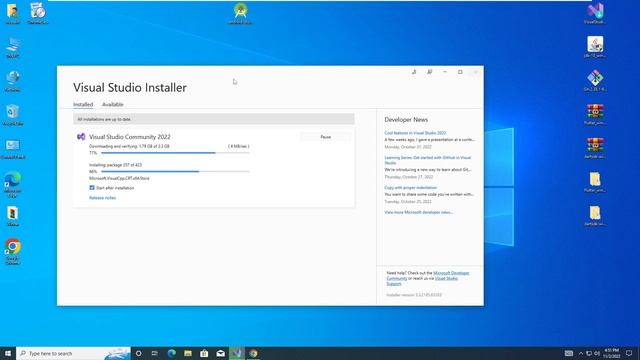The height and width of the screenshot is (360, 640).
Task: Show hidden tray icons chevron
Action: [581, 353]
